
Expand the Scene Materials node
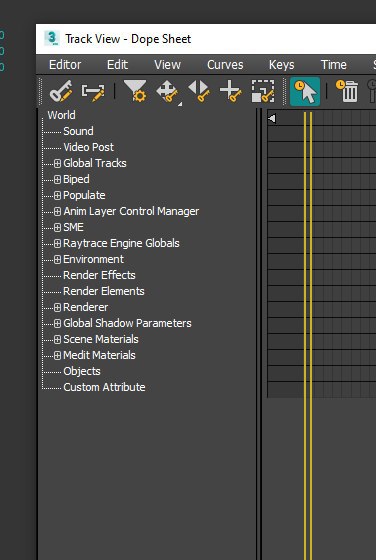(x=57, y=340)
